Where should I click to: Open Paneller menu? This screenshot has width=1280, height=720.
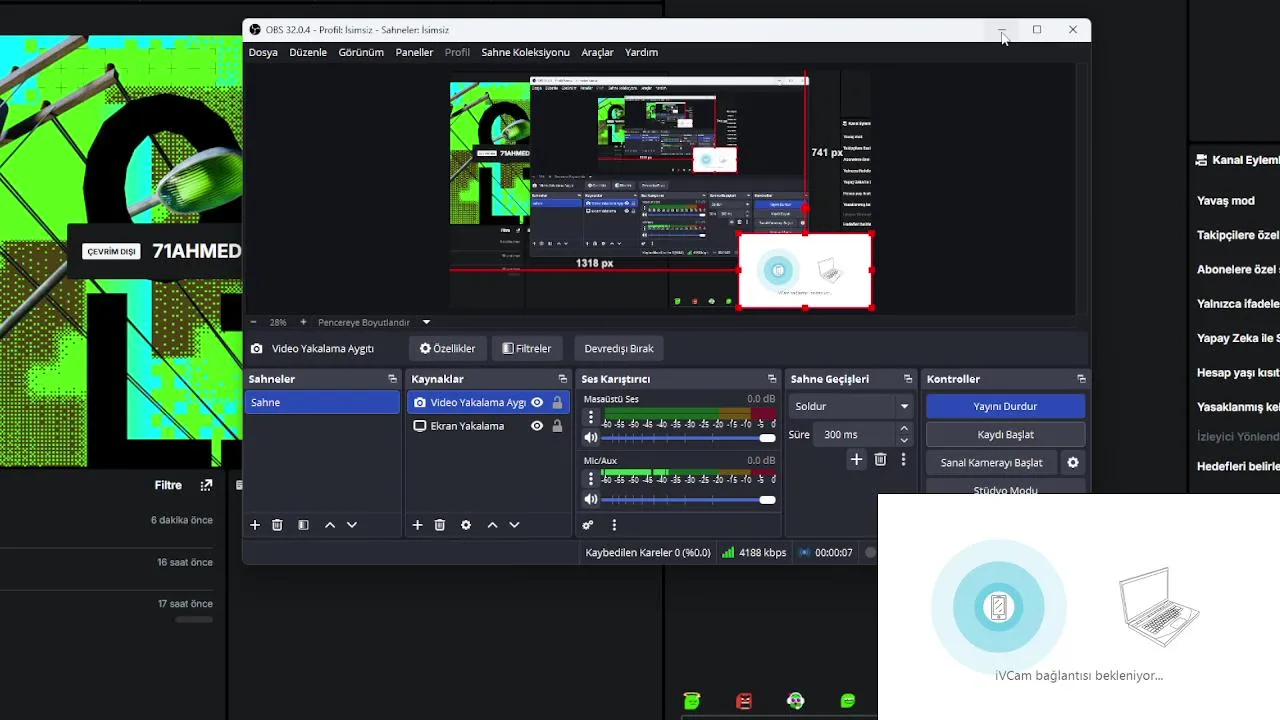pyautogui.click(x=414, y=52)
